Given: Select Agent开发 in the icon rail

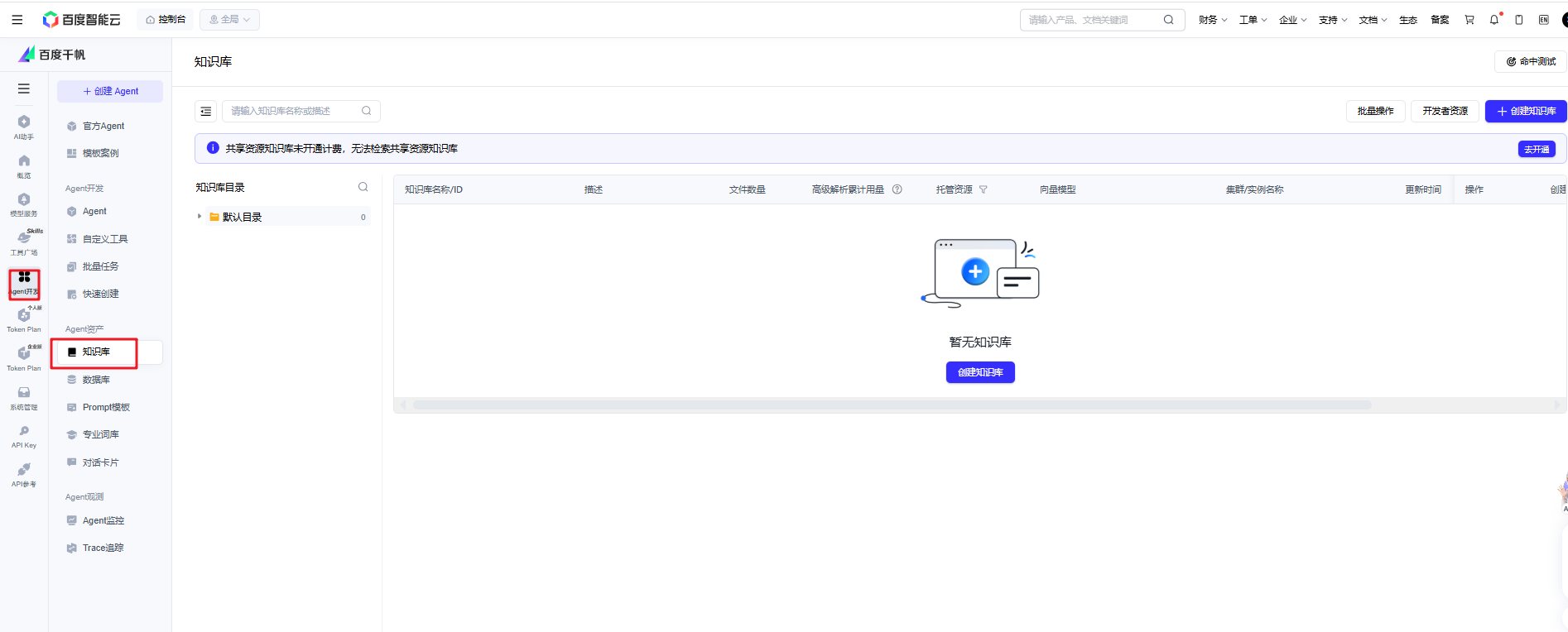Looking at the screenshot, I should tap(24, 283).
